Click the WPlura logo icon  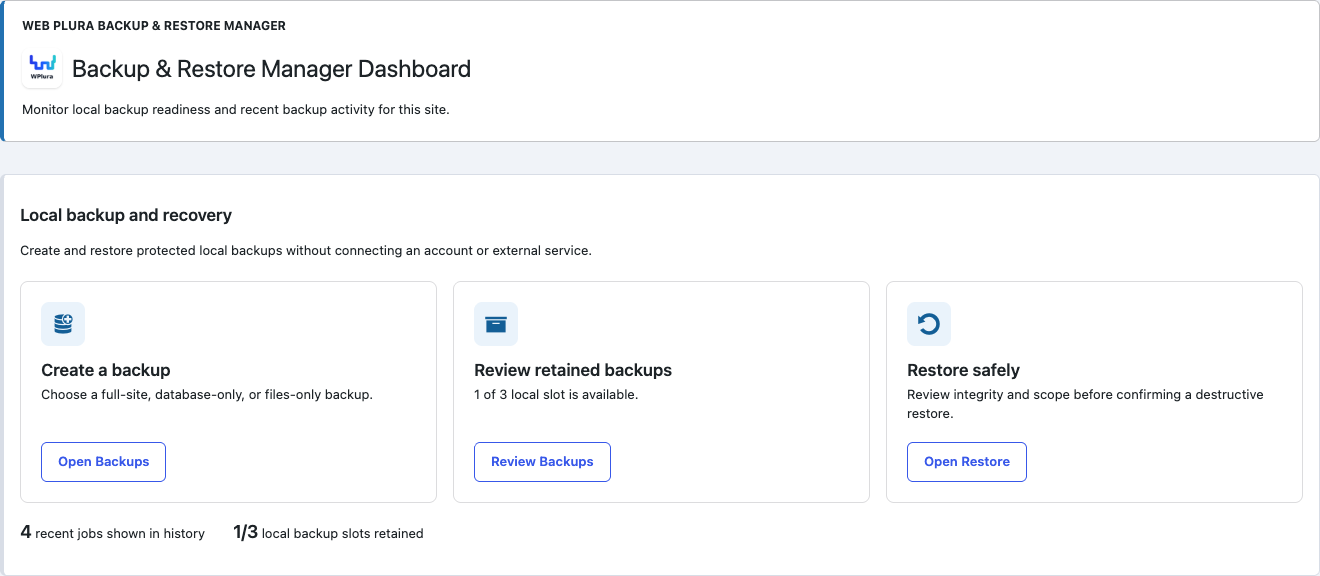(x=42, y=69)
